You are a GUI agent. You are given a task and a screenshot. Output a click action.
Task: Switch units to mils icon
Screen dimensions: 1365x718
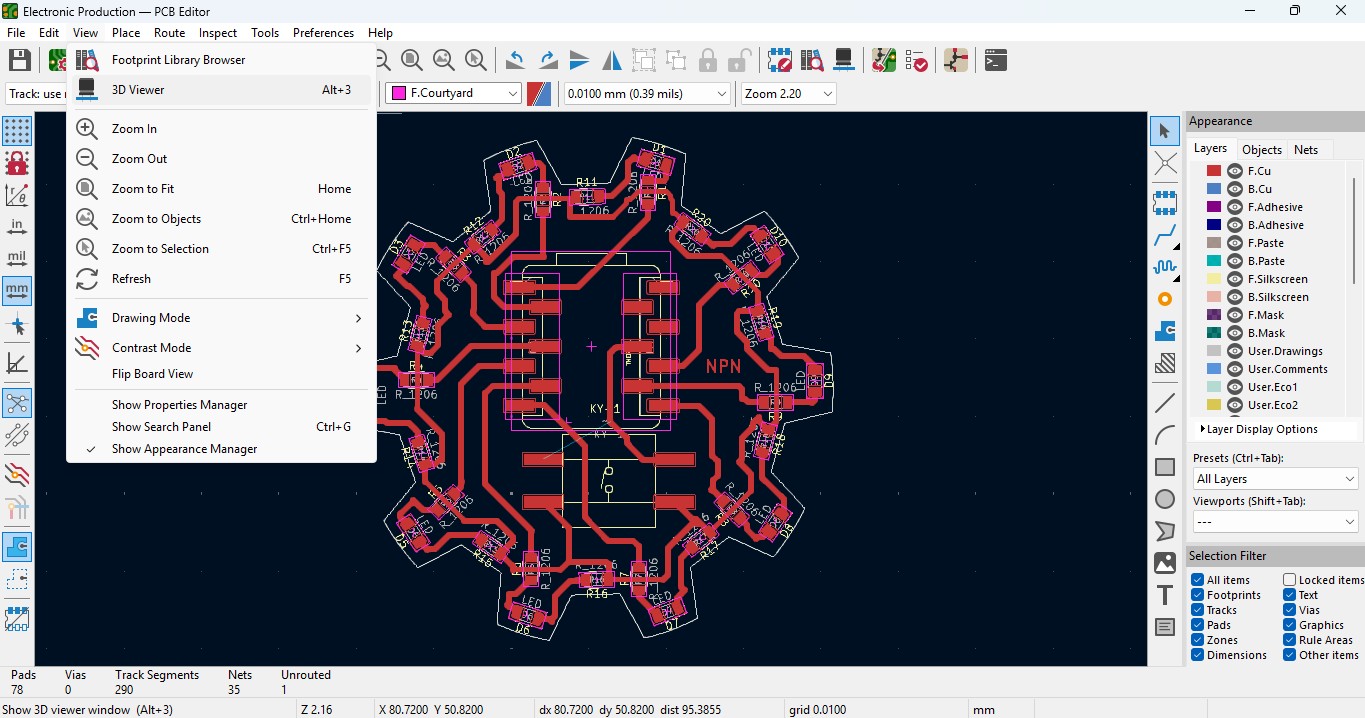(x=17, y=259)
